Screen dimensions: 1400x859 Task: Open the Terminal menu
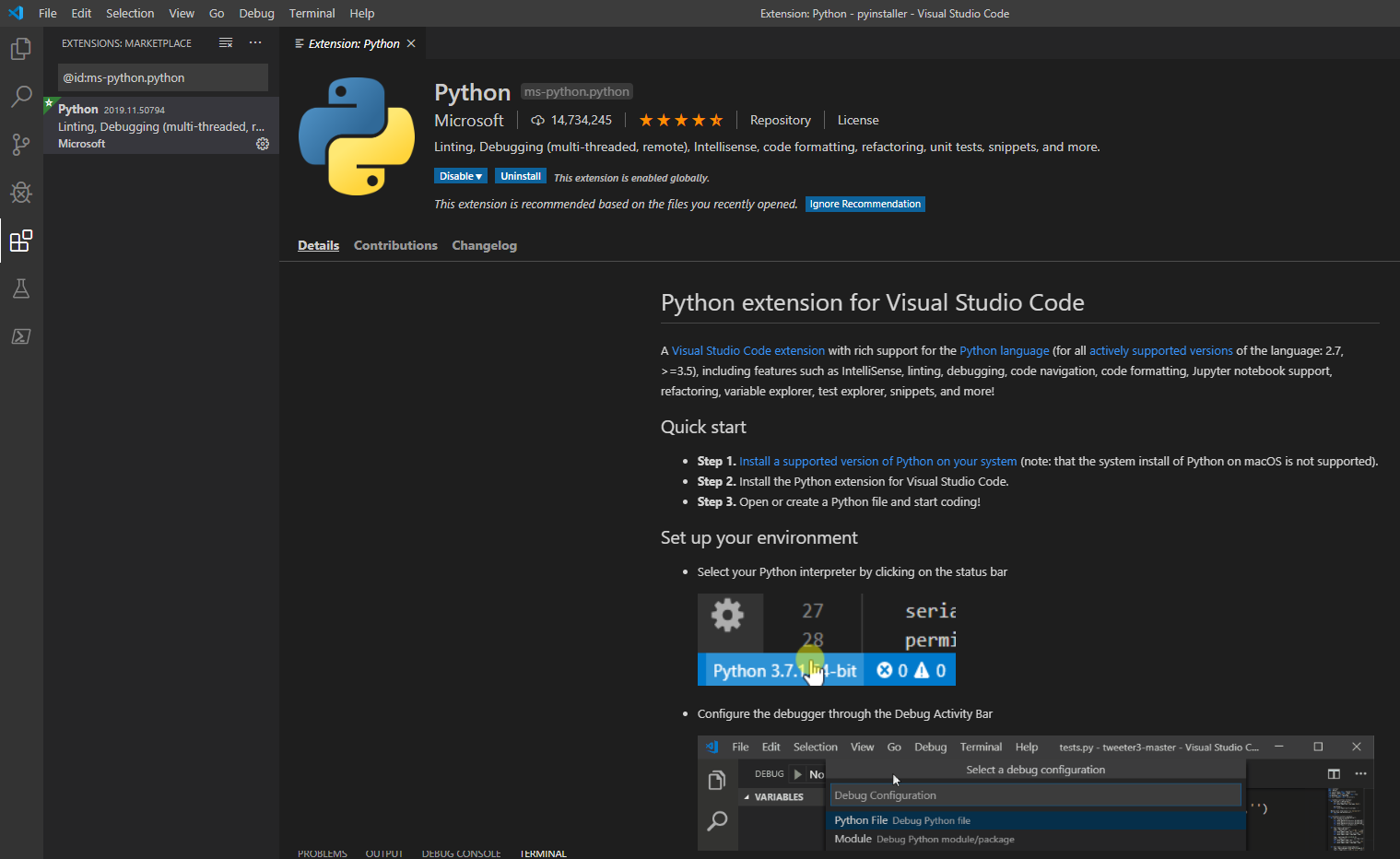(x=312, y=14)
